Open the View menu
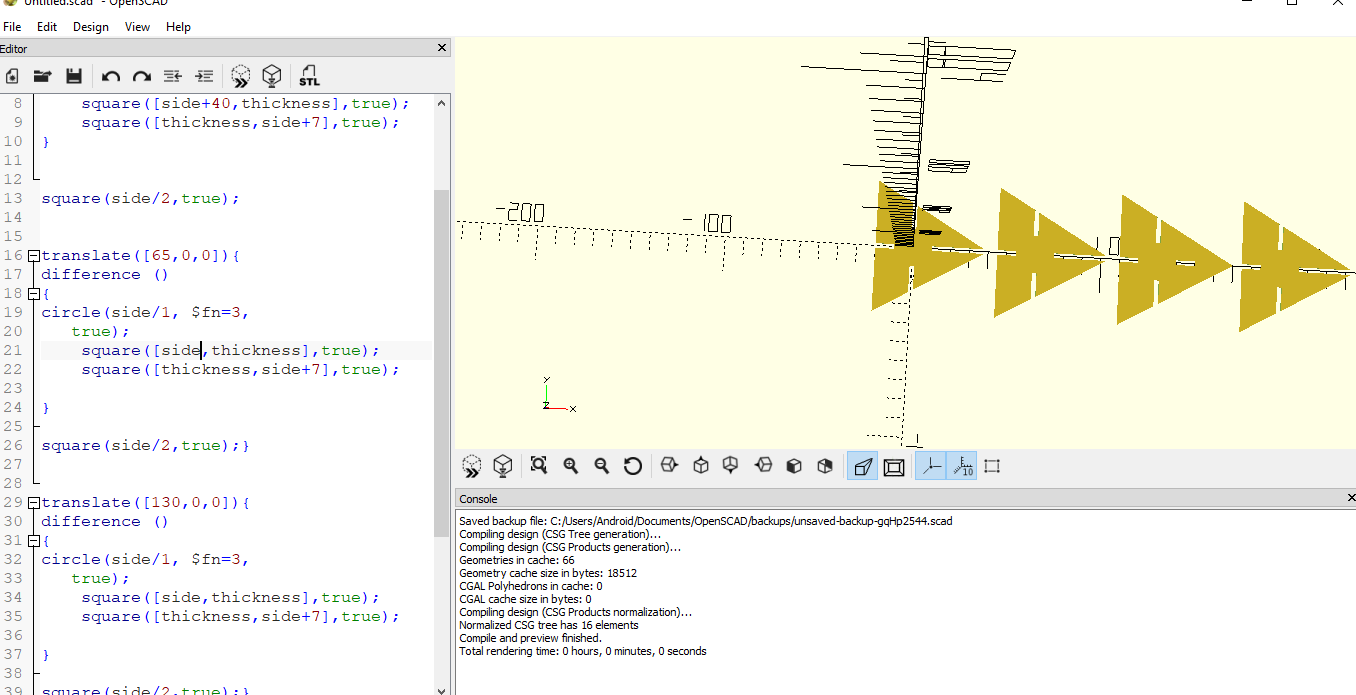 (137, 27)
